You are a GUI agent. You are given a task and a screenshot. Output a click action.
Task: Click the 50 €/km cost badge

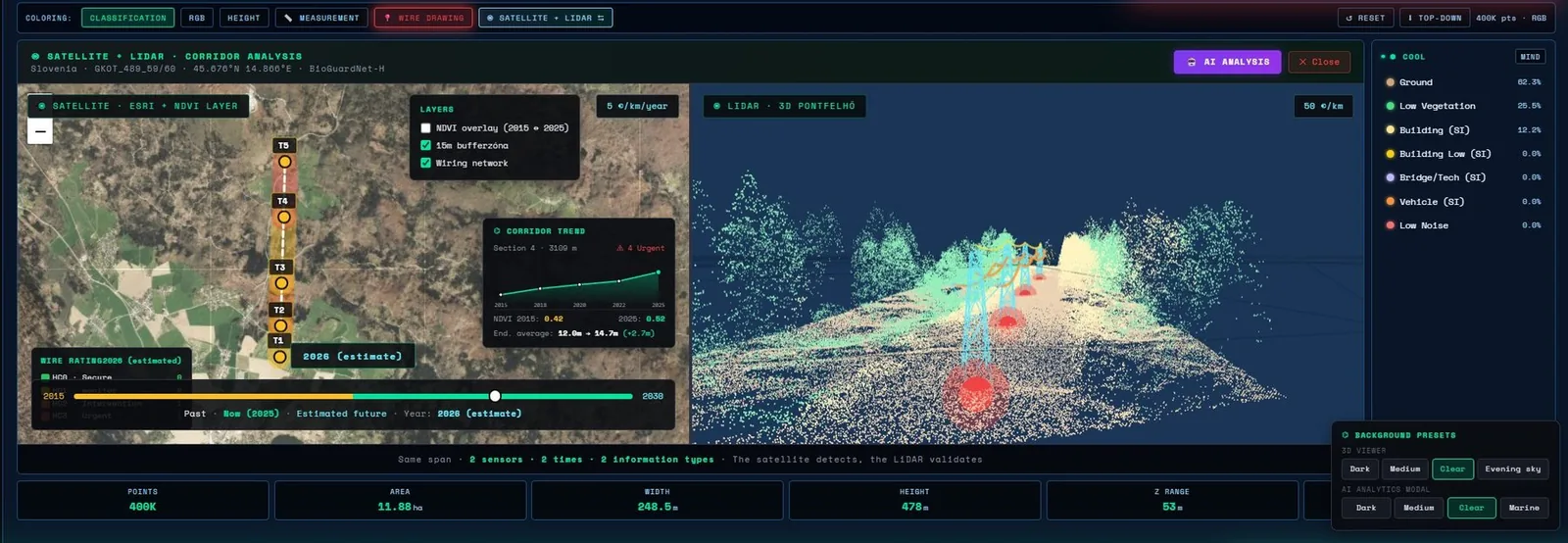1323,106
